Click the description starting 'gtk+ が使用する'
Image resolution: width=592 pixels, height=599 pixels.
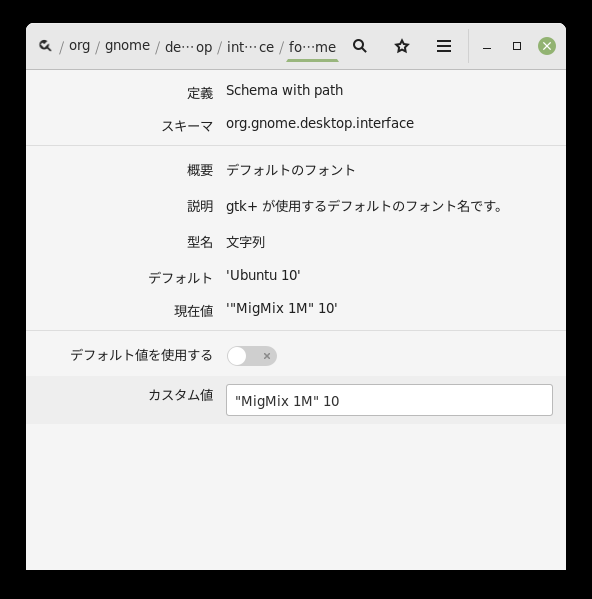363,206
